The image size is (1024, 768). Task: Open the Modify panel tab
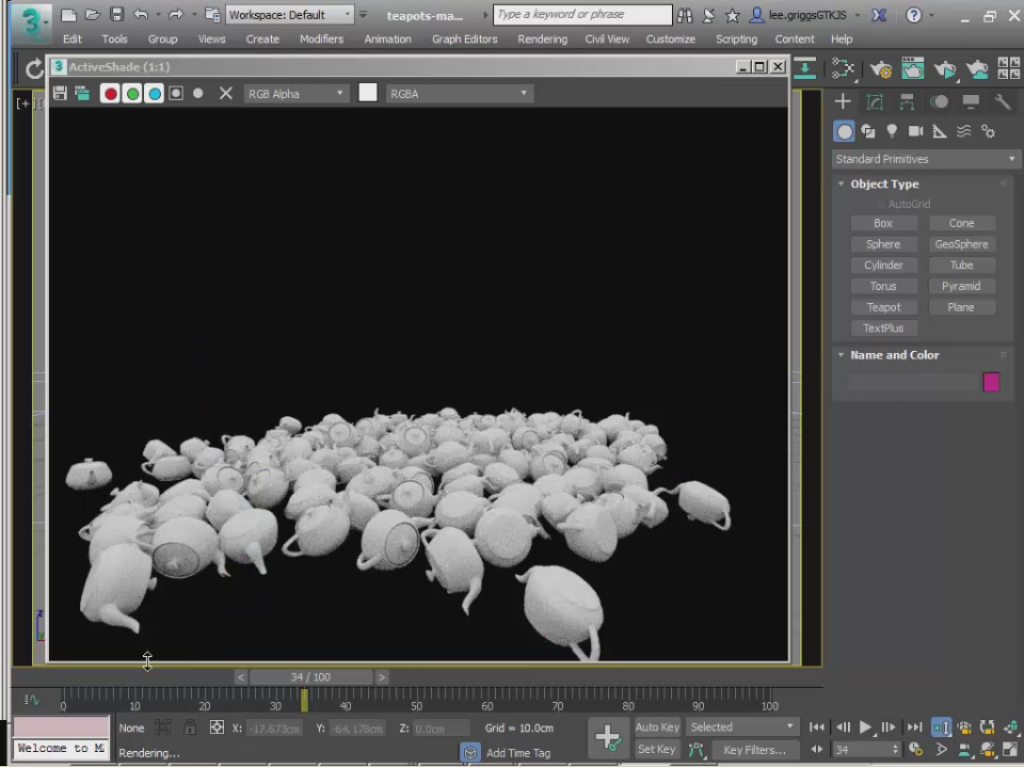coord(875,102)
